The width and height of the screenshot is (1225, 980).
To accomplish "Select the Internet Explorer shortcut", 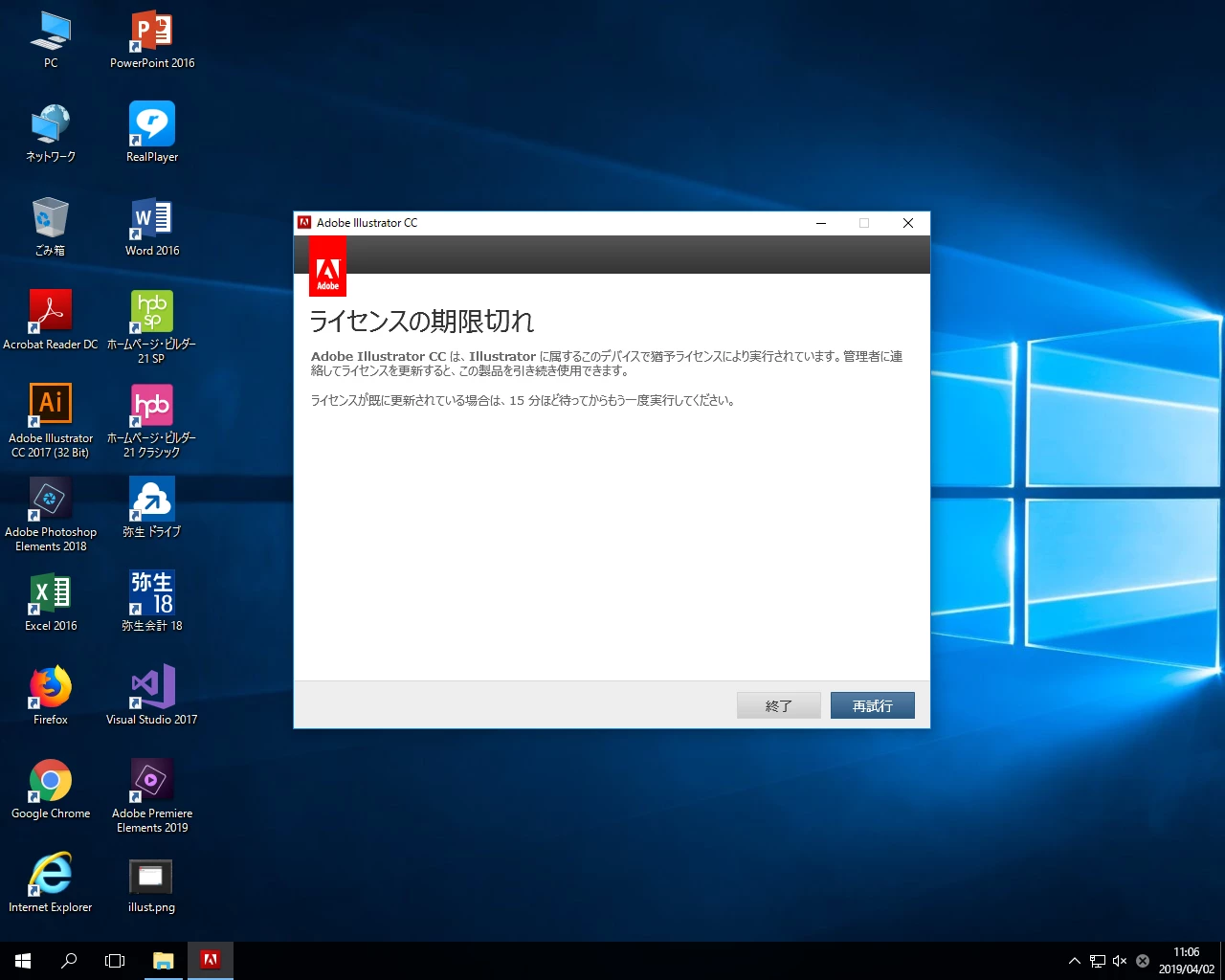I will click(x=51, y=882).
